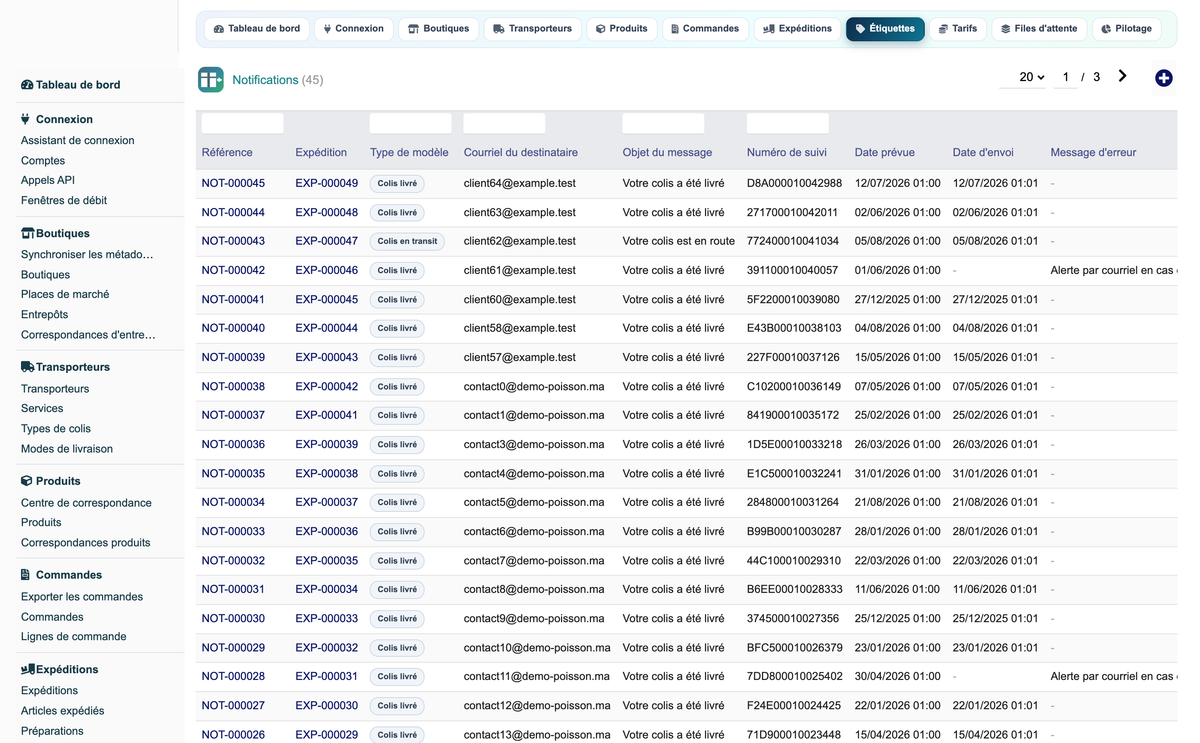The image size is (1200, 743).
Task: Click the current page number field
Action: [1066, 77]
